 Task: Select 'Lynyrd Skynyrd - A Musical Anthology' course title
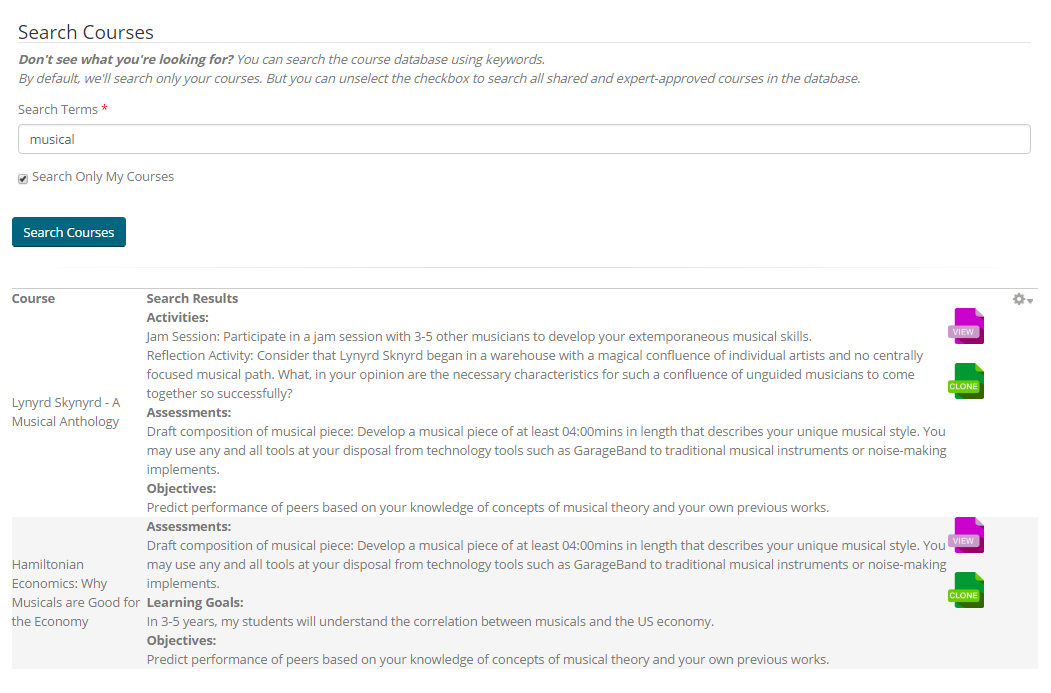(66, 412)
